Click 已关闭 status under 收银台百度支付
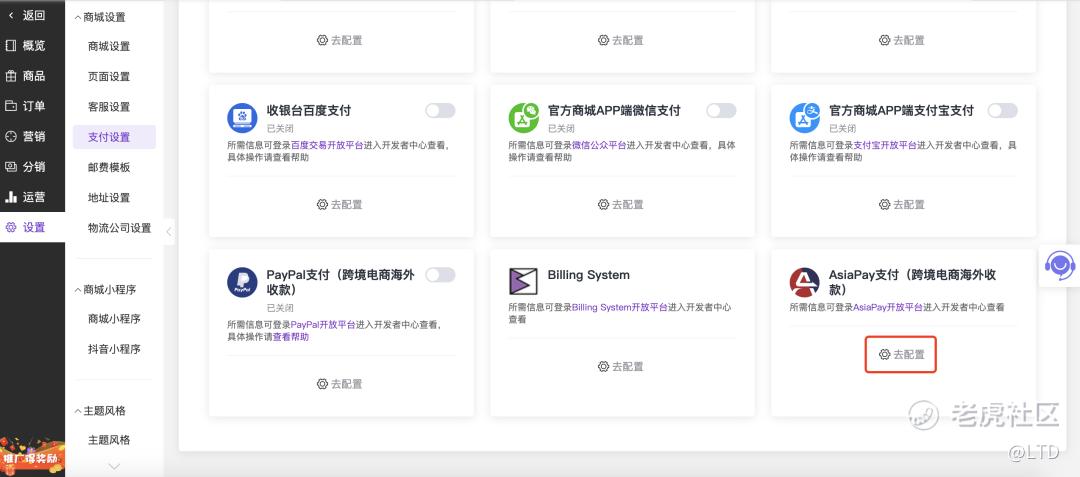Screen dimensions: 1080x477 tap(280, 129)
